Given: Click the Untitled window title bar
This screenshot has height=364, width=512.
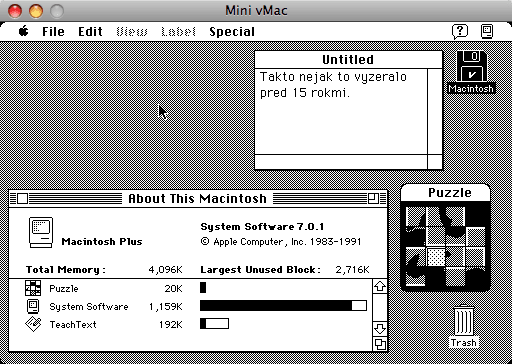Looking at the screenshot, I should [x=349, y=60].
